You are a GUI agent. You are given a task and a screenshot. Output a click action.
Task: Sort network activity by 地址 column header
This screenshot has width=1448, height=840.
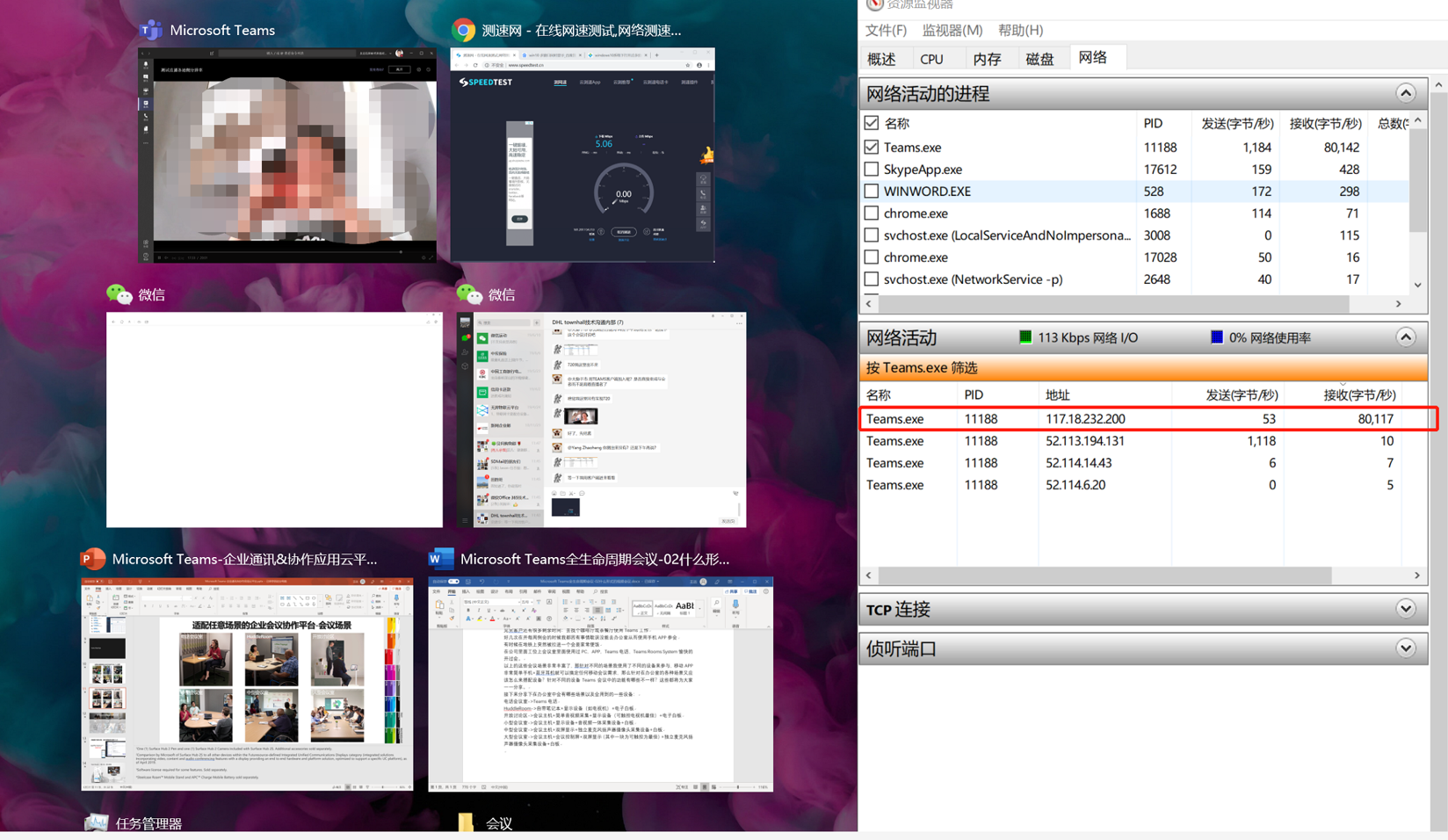coord(1057,395)
